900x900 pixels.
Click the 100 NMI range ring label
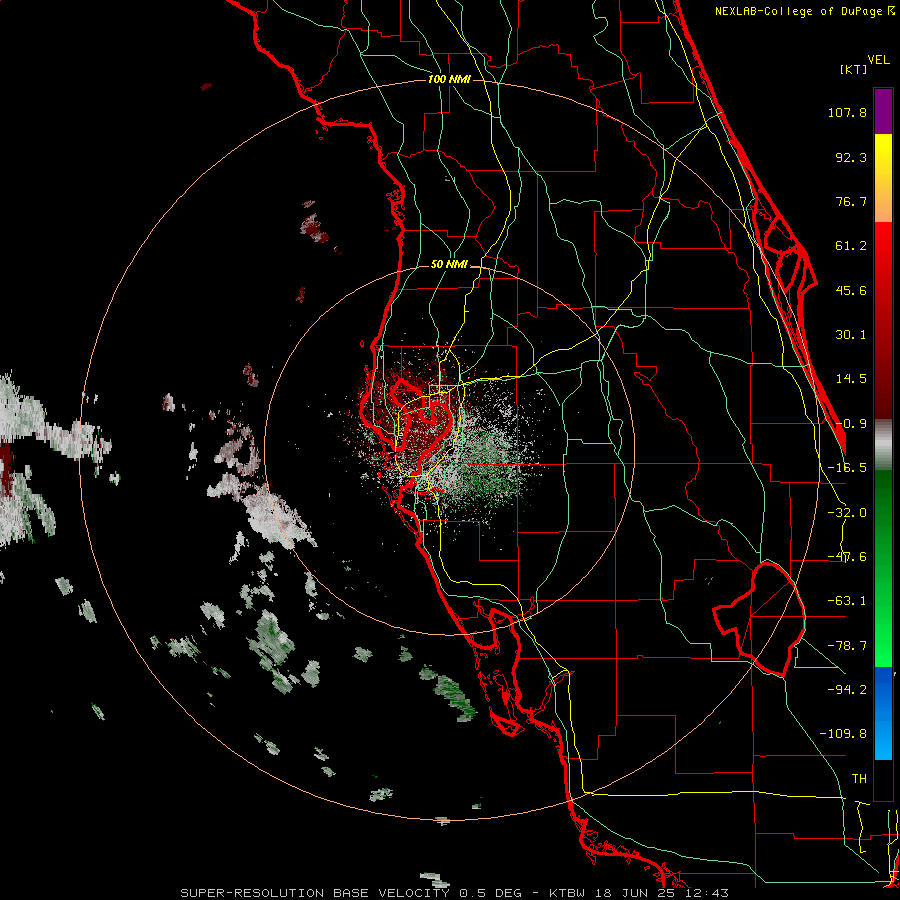point(449,79)
